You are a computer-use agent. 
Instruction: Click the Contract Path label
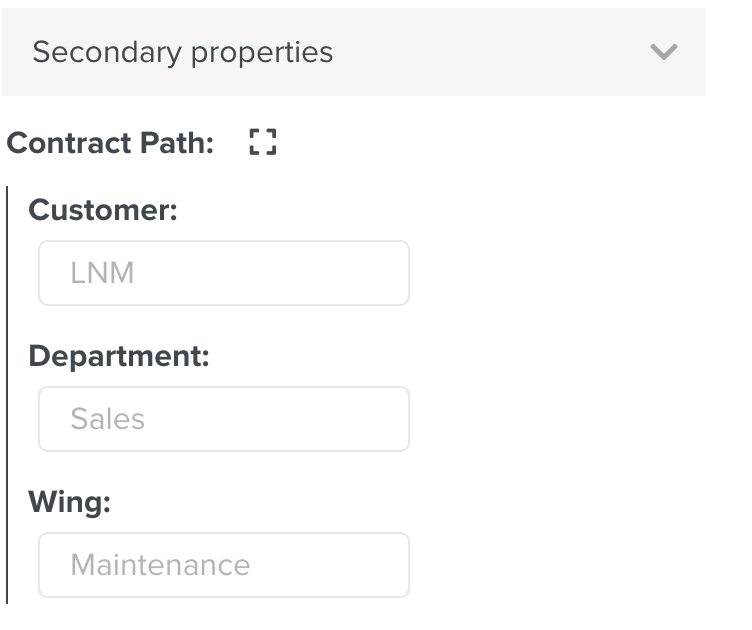pos(110,143)
